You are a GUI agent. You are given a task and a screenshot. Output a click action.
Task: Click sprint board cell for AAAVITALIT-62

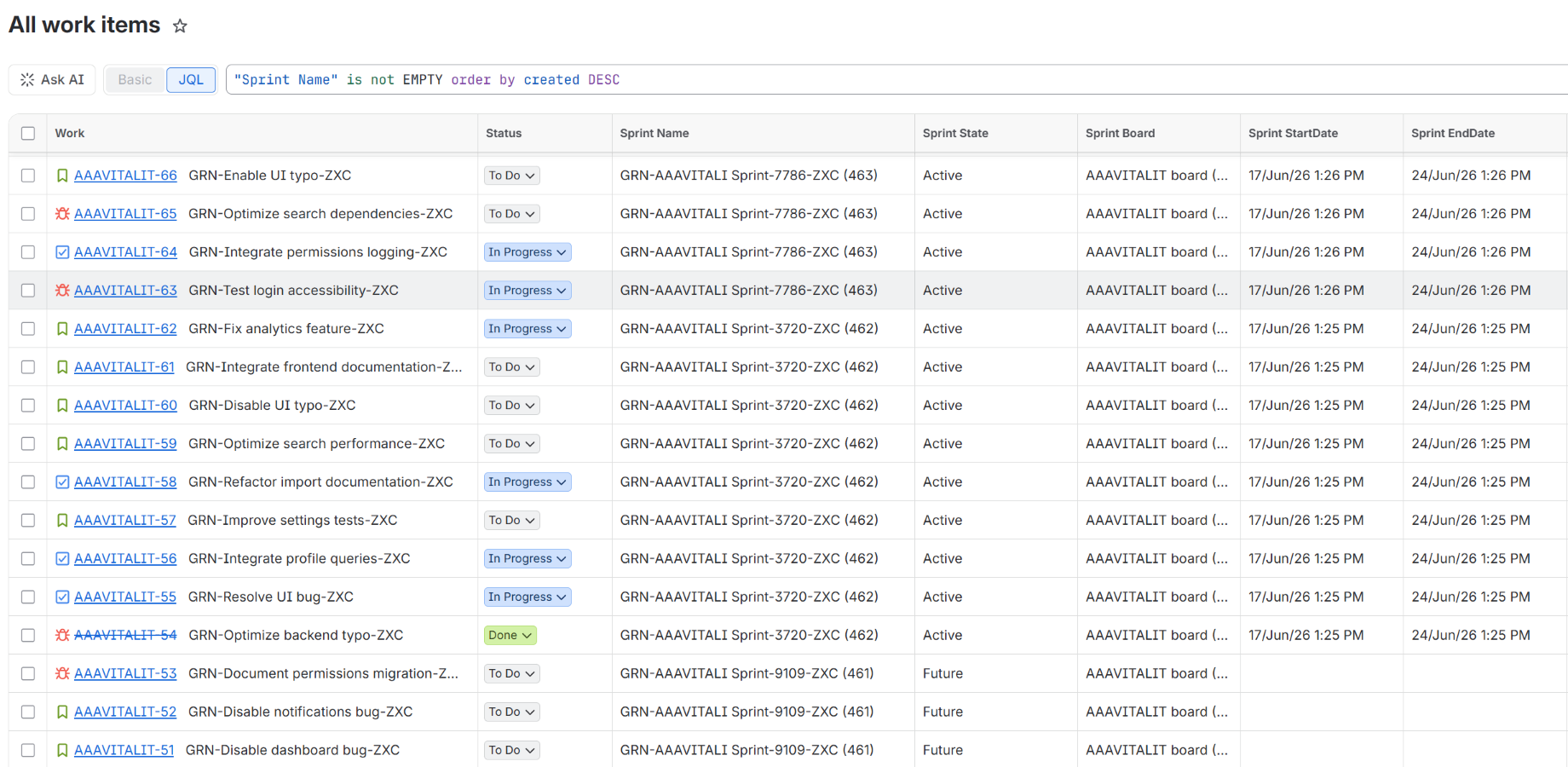[x=1157, y=329]
